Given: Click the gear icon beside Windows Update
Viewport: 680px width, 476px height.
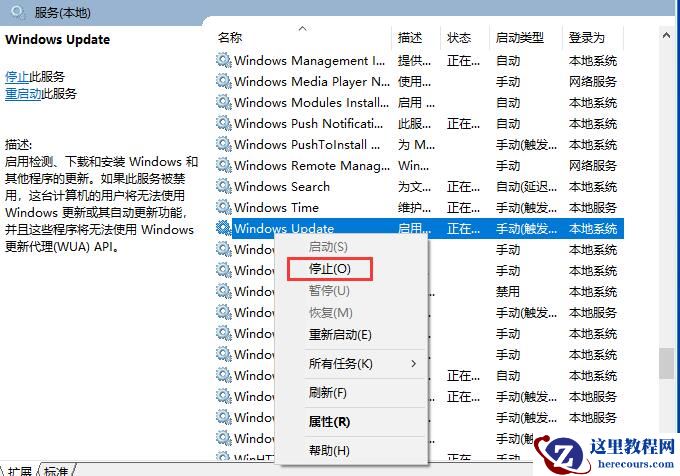Looking at the screenshot, I should pyautogui.click(x=224, y=228).
